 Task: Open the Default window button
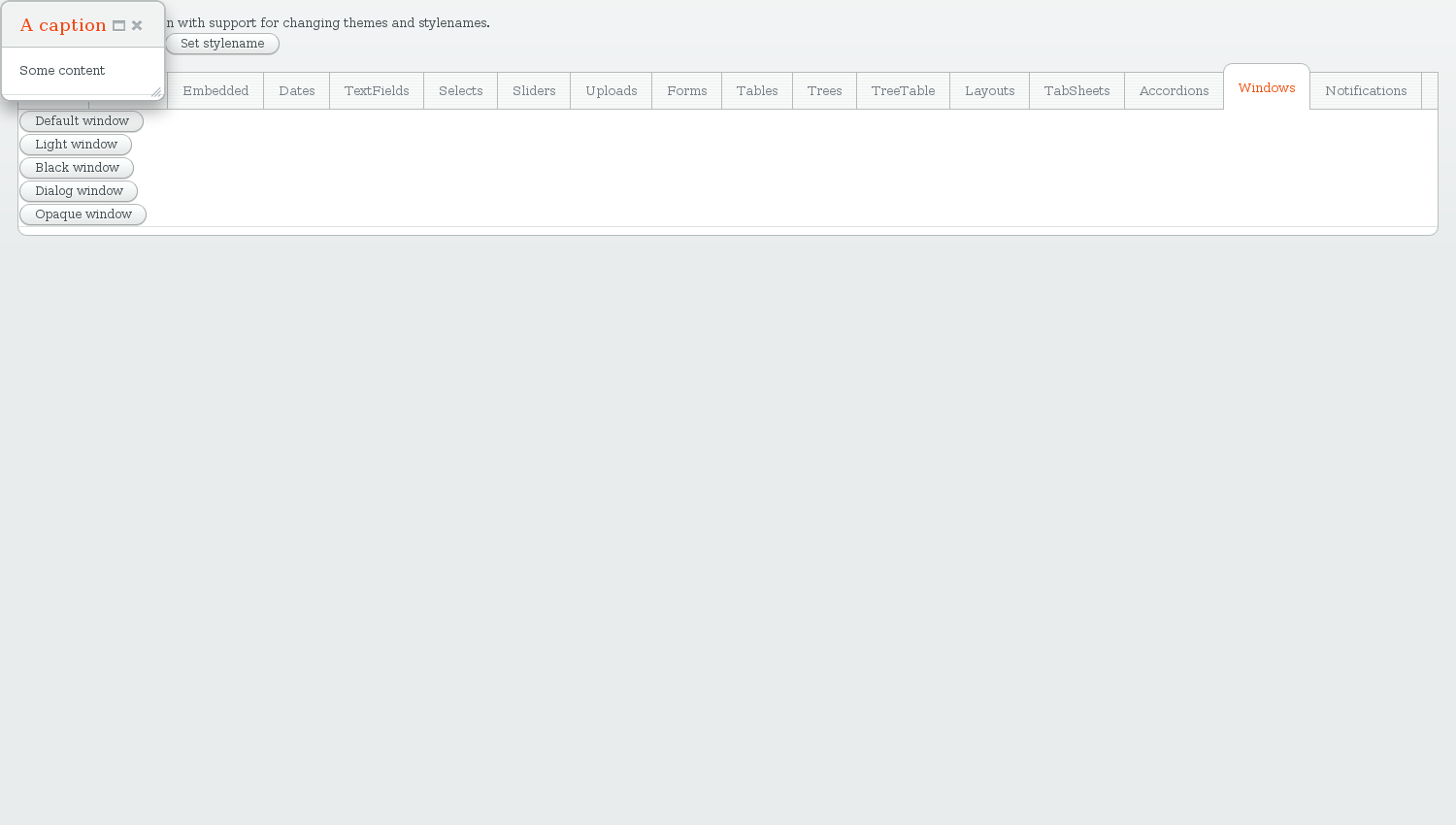(82, 121)
